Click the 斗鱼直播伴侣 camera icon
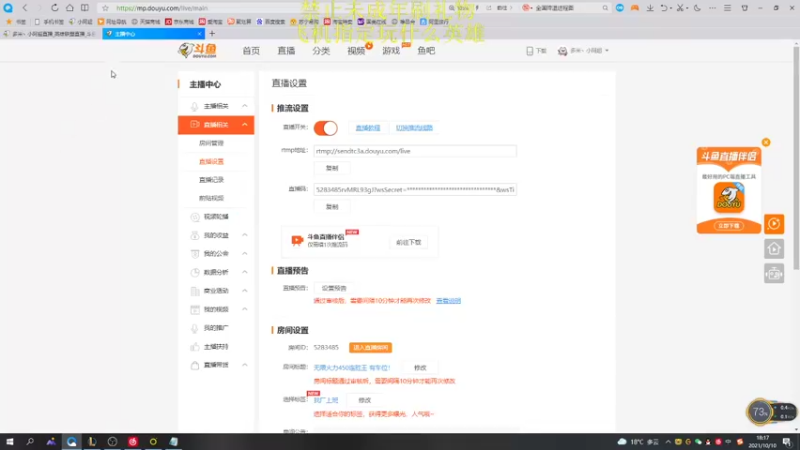The height and width of the screenshot is (450, 800). (x=297, y=240)
